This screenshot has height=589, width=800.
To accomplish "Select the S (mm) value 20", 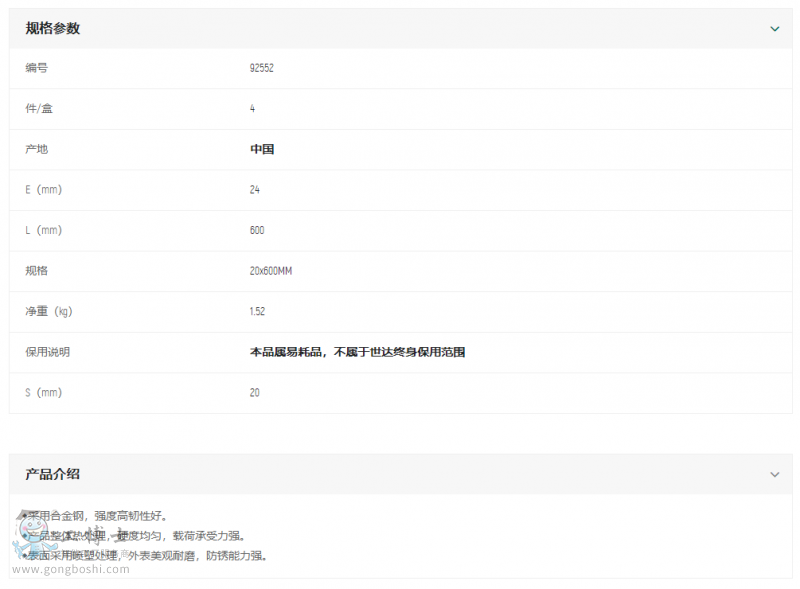I will [x=254, y=393].
